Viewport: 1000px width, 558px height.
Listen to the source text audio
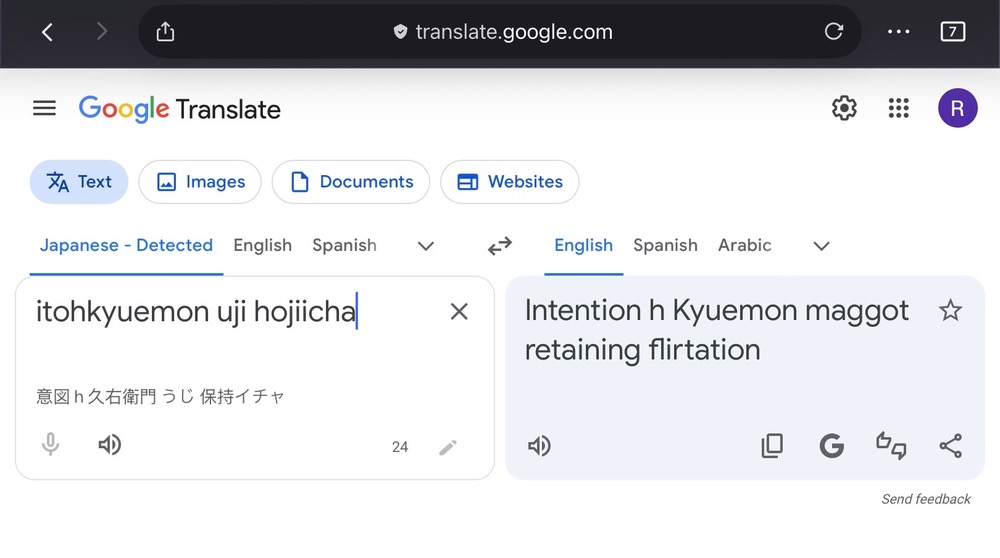coord(110,446)
